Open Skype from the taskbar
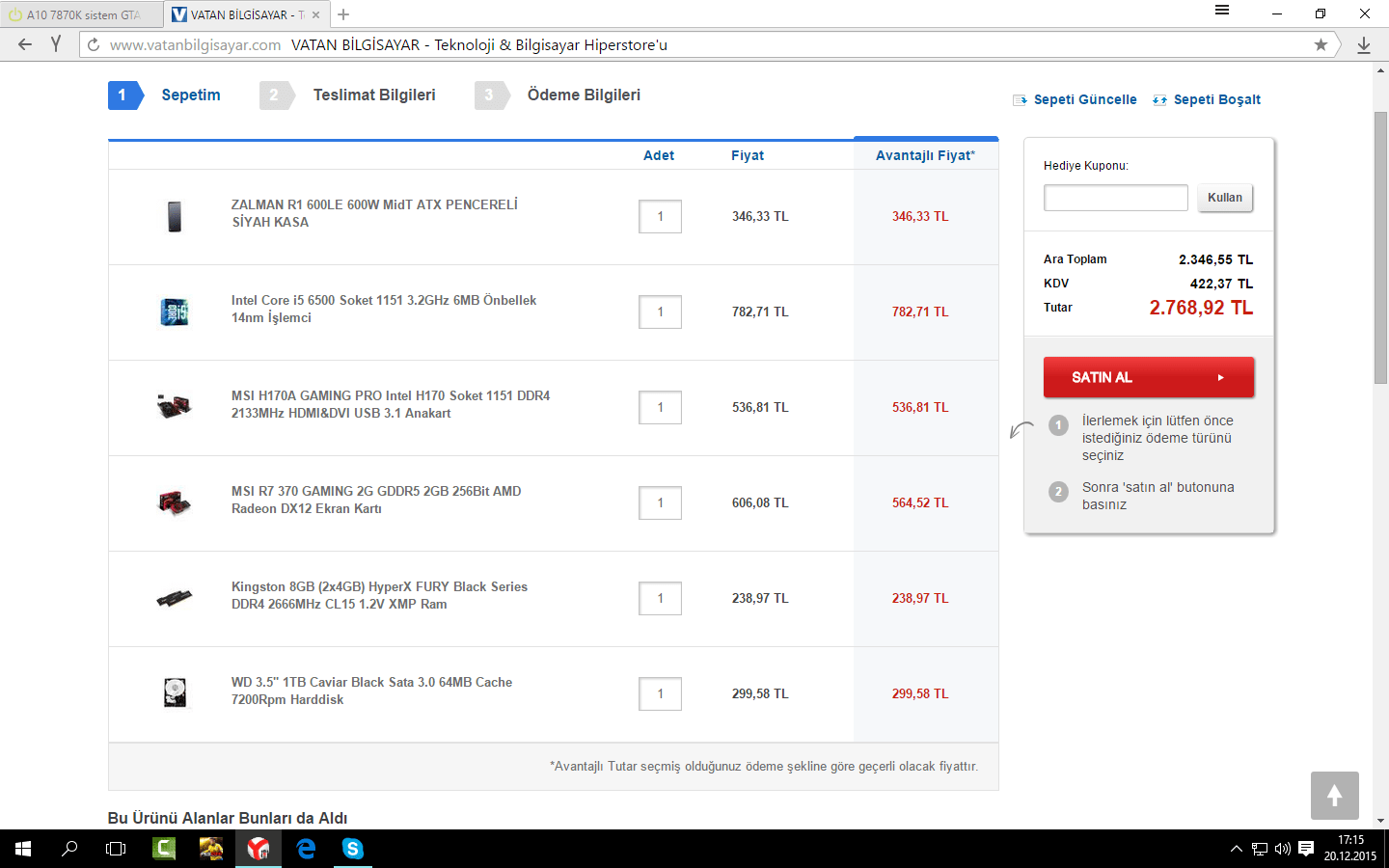 tap(353, 849)
